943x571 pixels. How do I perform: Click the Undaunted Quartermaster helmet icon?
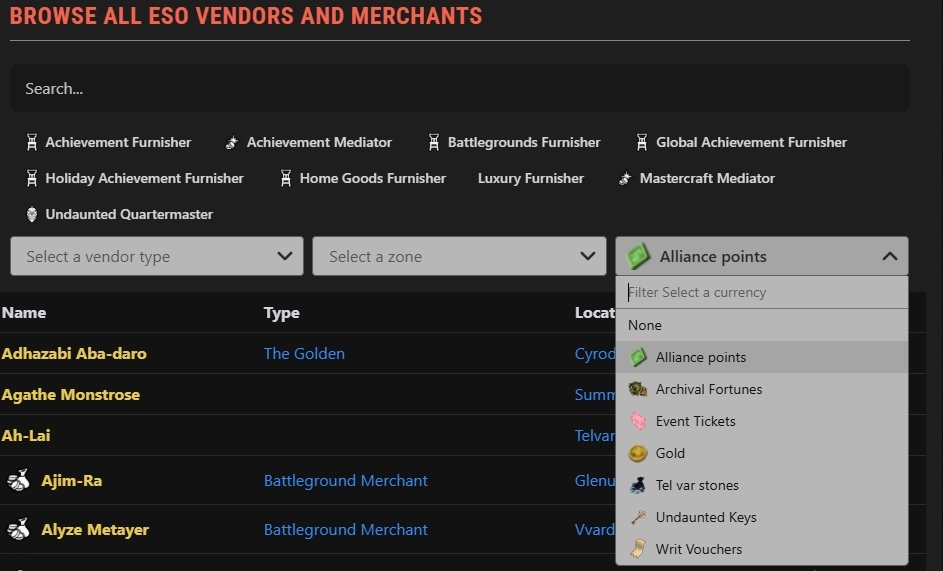point(32,214)
